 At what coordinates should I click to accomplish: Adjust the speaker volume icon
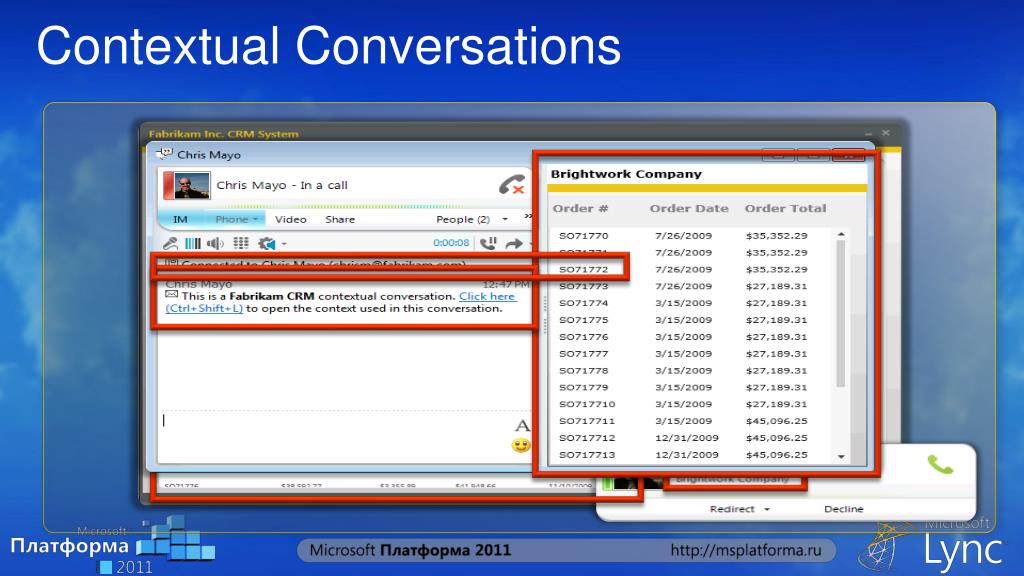click(x=215, y=244)
